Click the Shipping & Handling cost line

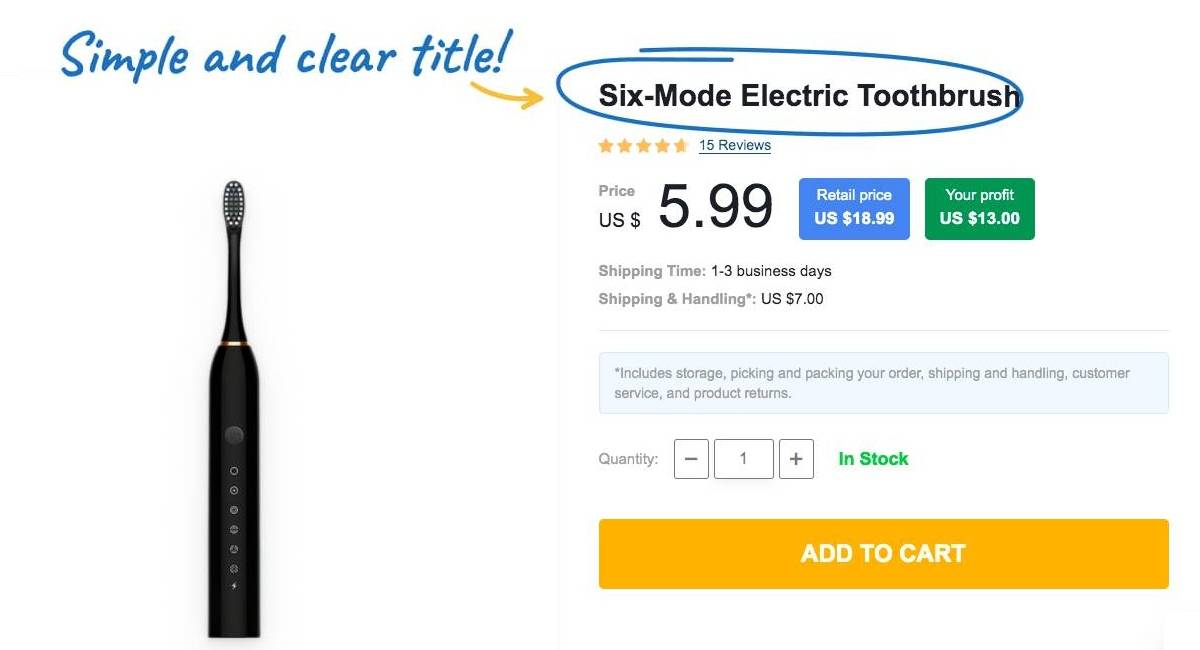tap(711, 299)
